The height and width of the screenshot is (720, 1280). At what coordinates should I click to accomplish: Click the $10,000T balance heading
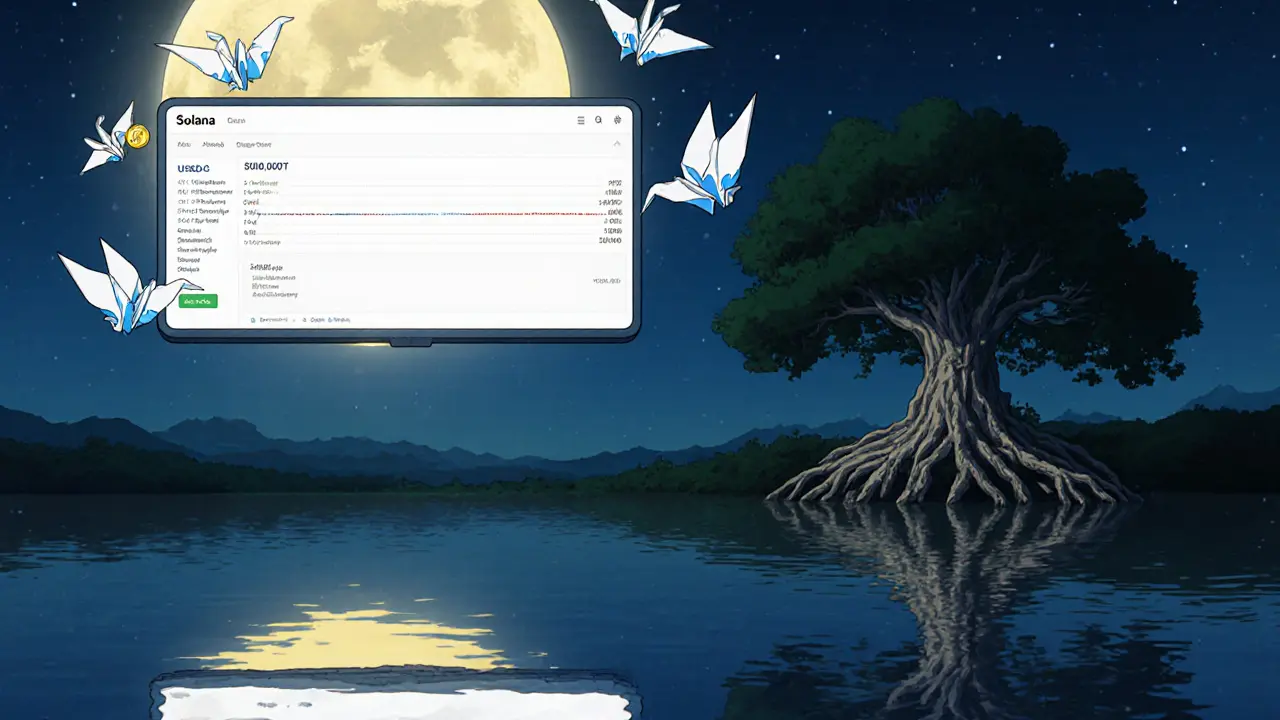click(265, 166)
